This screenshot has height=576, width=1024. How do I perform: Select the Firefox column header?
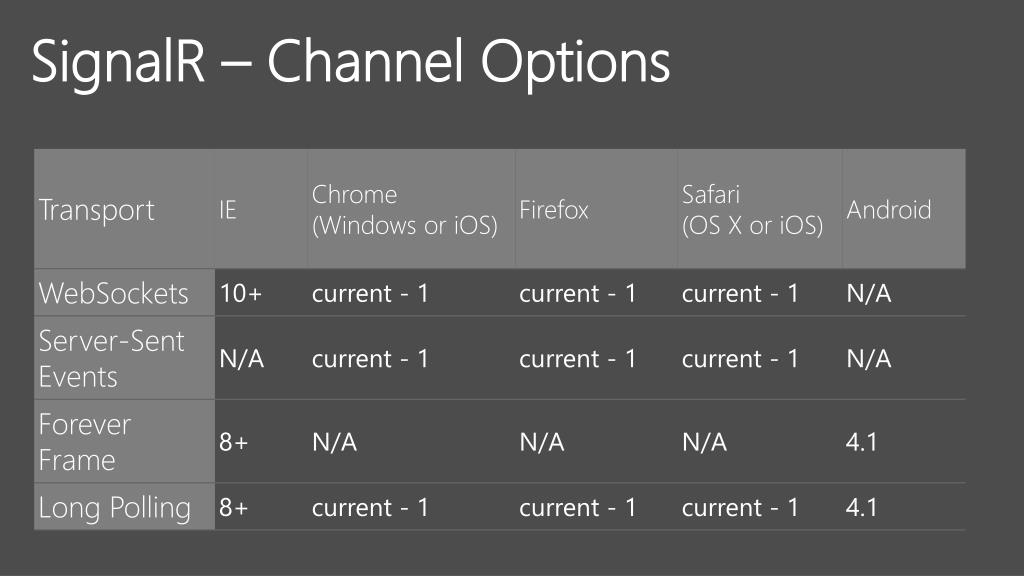[x=596, y=209]
